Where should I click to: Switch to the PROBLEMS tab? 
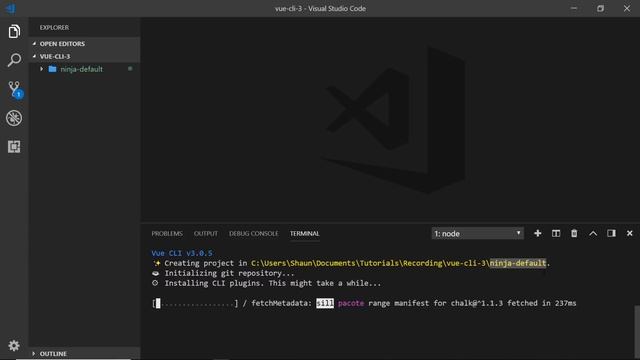click(167, 233)
